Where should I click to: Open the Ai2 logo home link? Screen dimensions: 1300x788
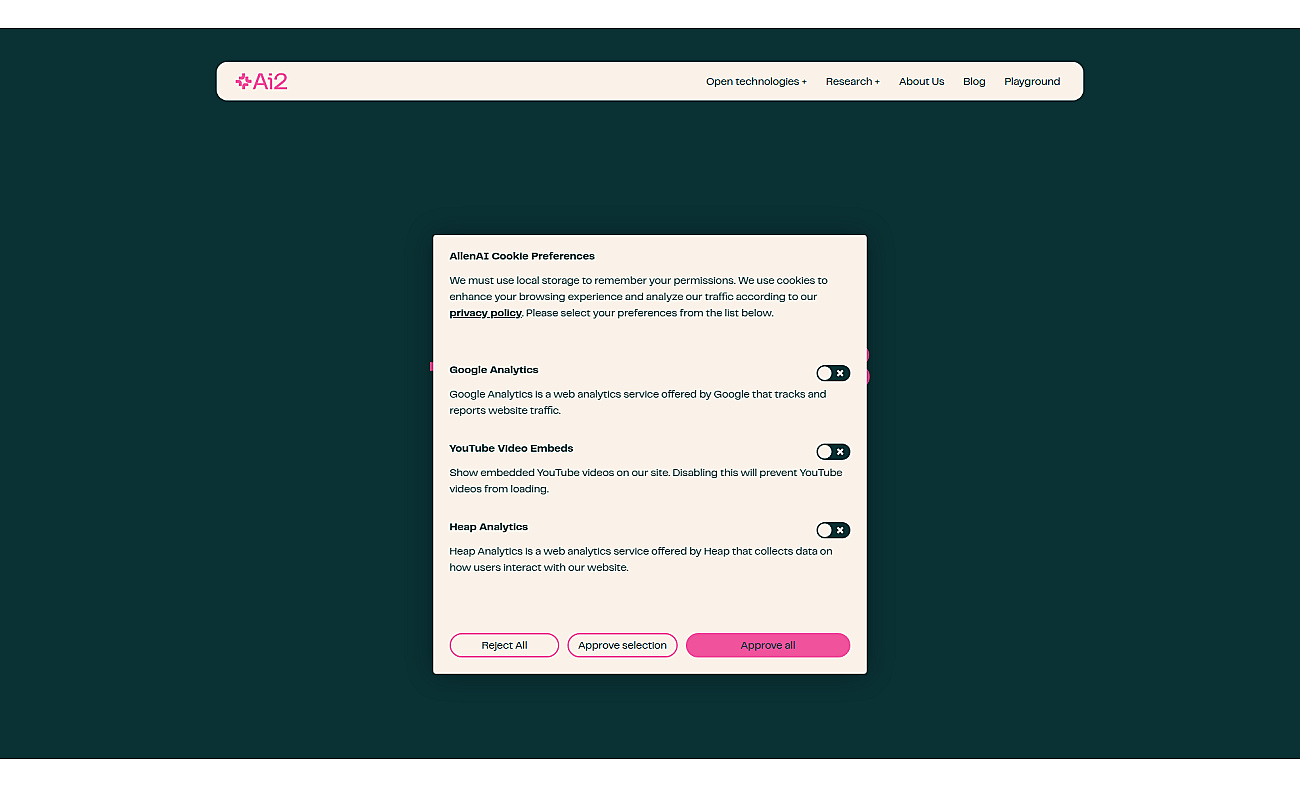click(261, 81)
